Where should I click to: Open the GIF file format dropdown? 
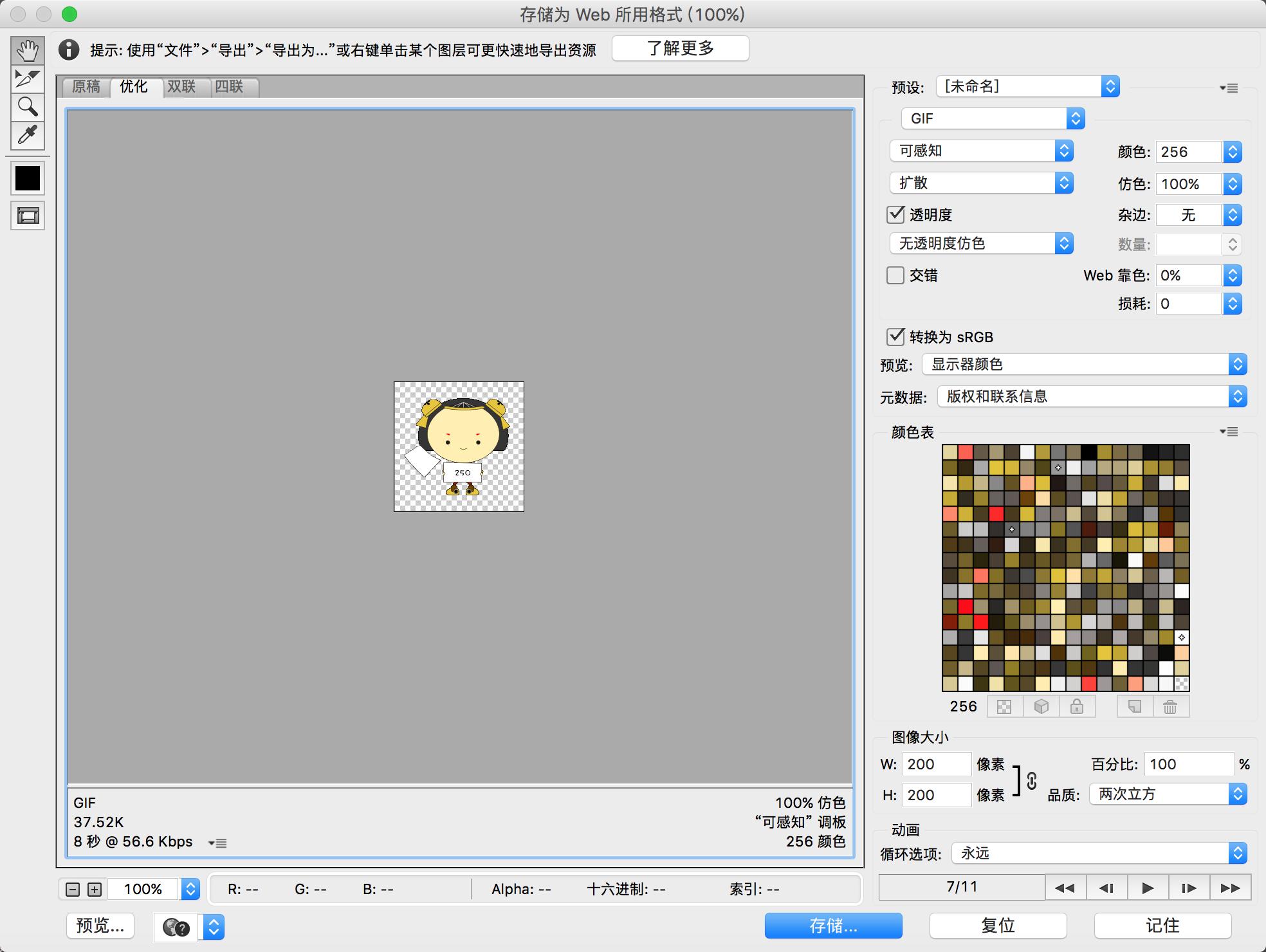(x=993, y=118)
